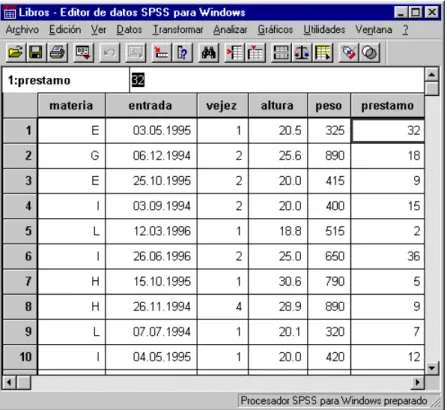Maximize the Libros window
Screen dimensions: 447x410
[x=416, y=13]
